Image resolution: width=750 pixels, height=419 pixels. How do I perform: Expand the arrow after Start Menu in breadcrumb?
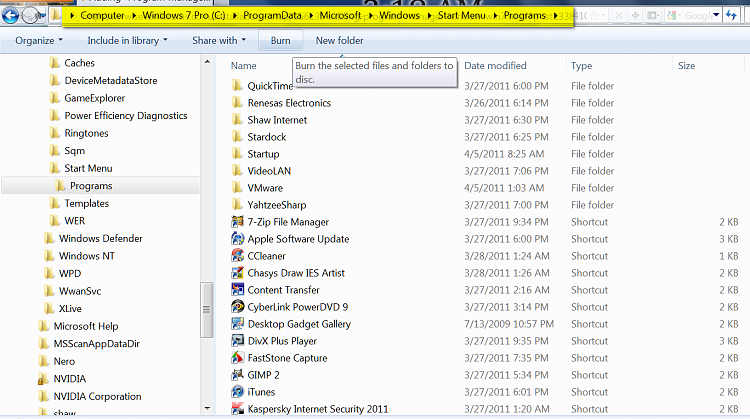coord(495,16)
